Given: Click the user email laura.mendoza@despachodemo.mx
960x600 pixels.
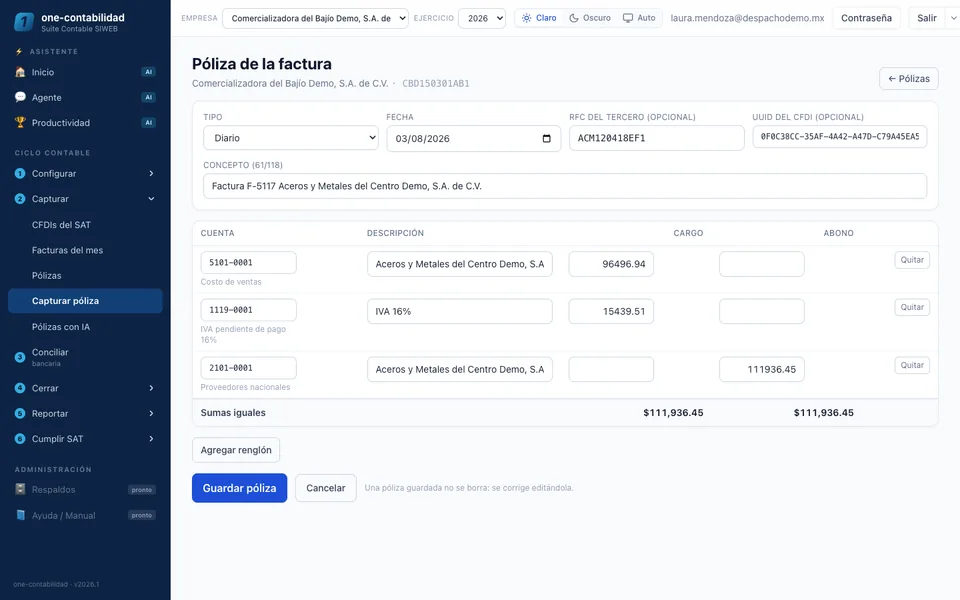Looking at the screenshot, I should tap(747, 18).
